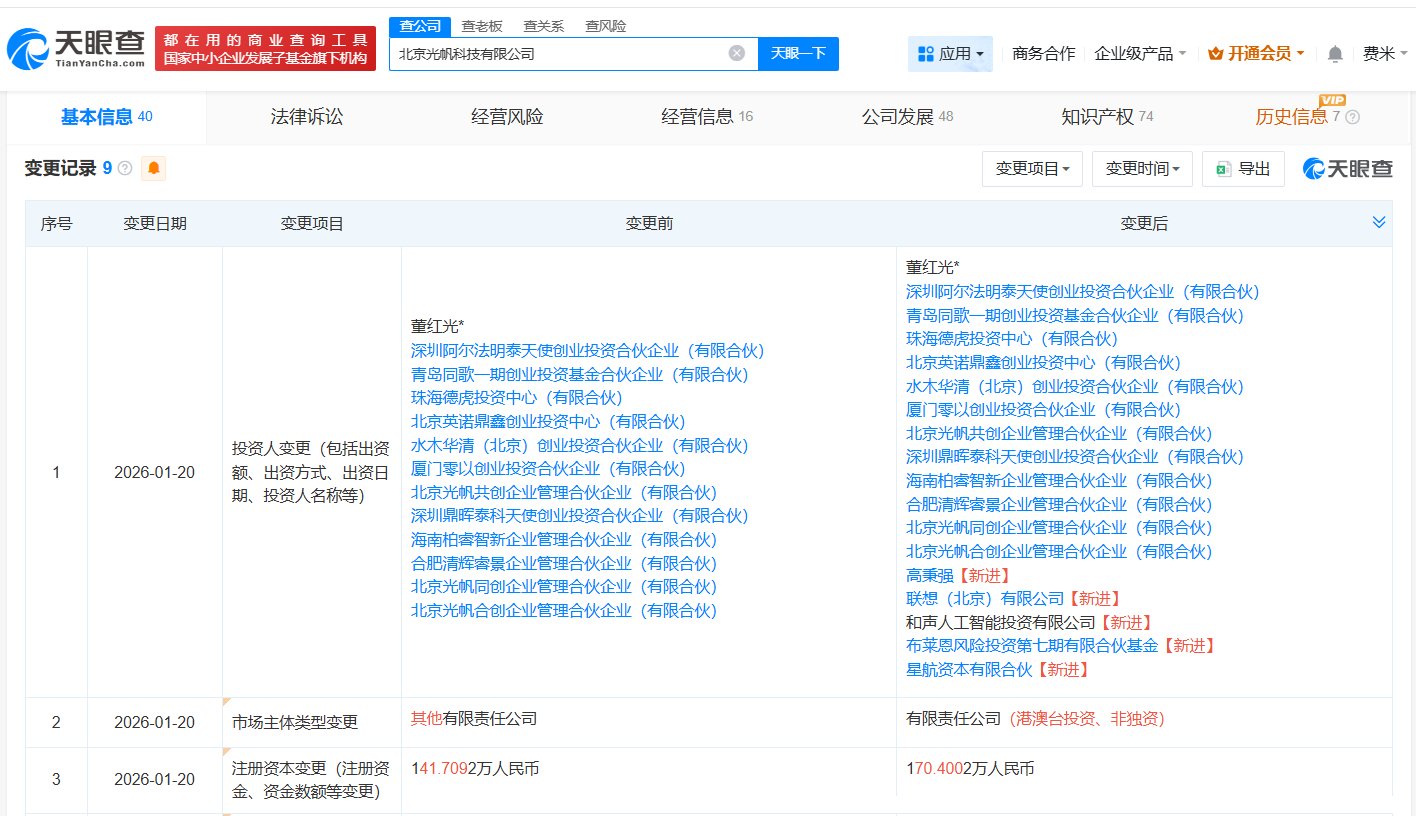
Task: Open the 费米 account dropdown
Action: 1385,54
